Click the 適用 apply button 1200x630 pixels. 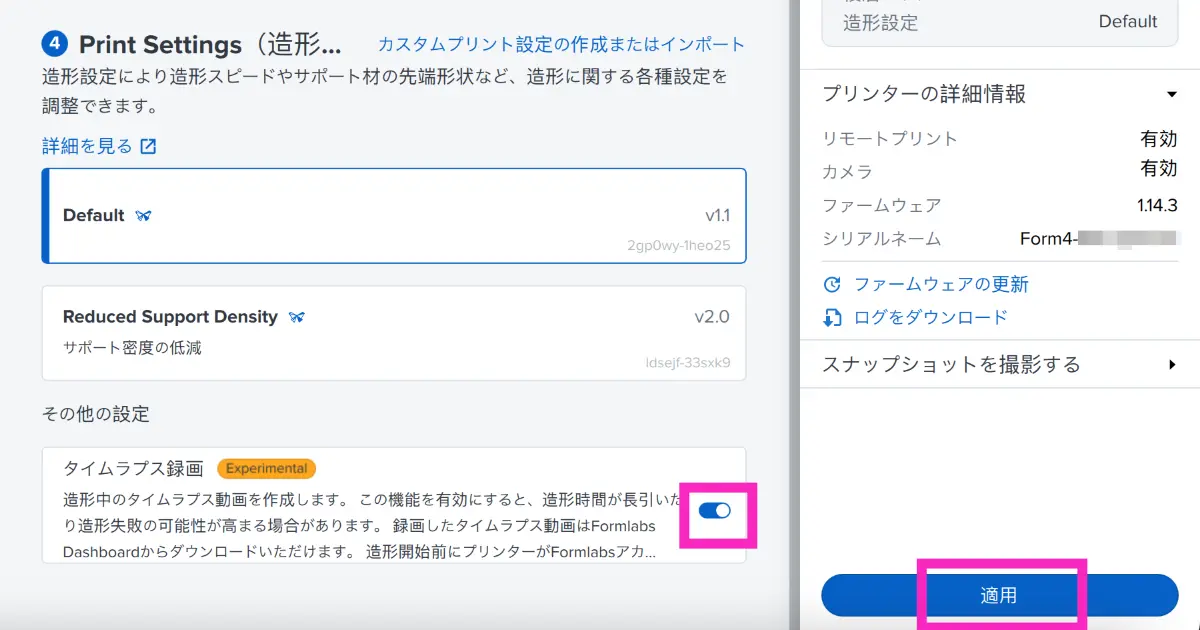point(999,595)
